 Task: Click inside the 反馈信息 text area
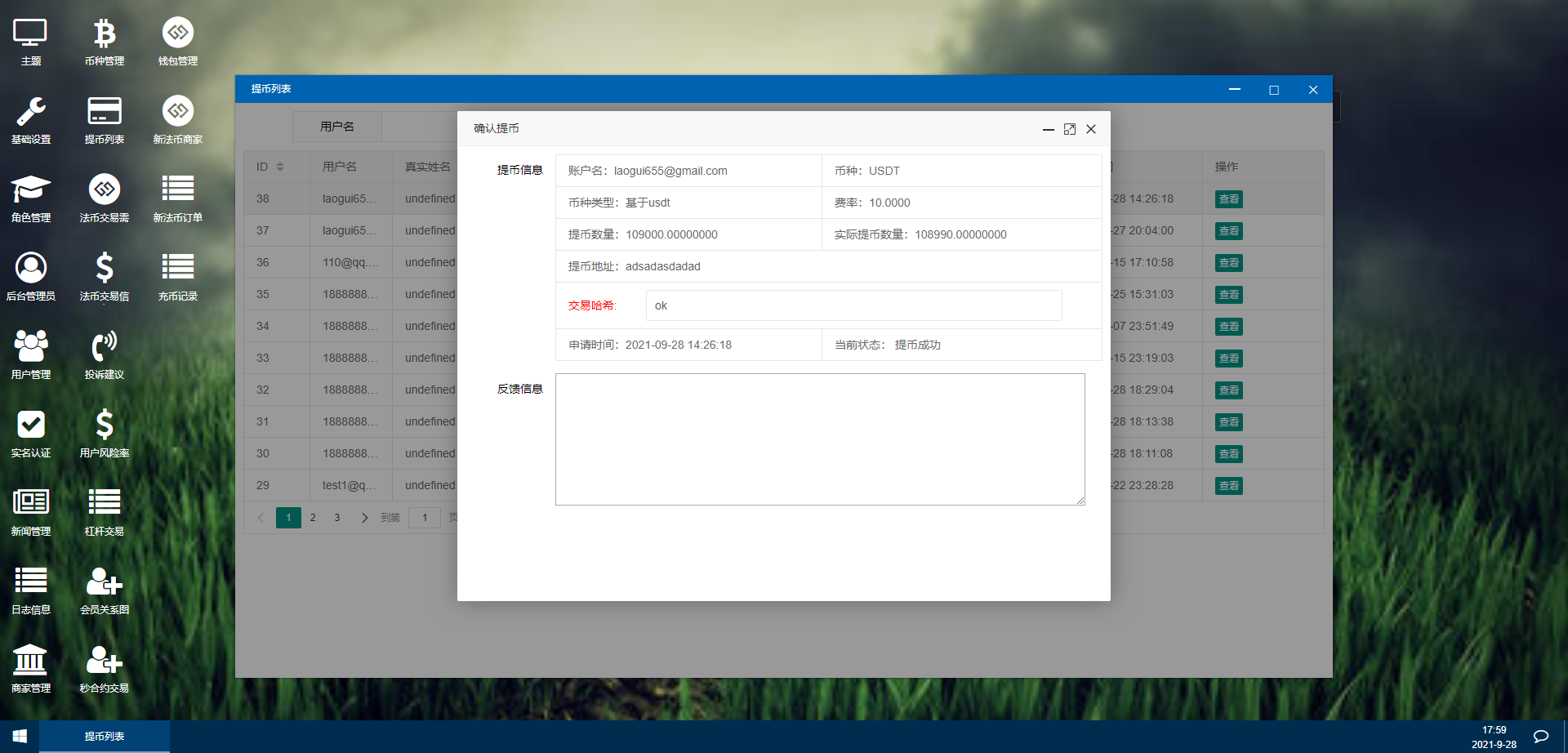click(820, 439)
